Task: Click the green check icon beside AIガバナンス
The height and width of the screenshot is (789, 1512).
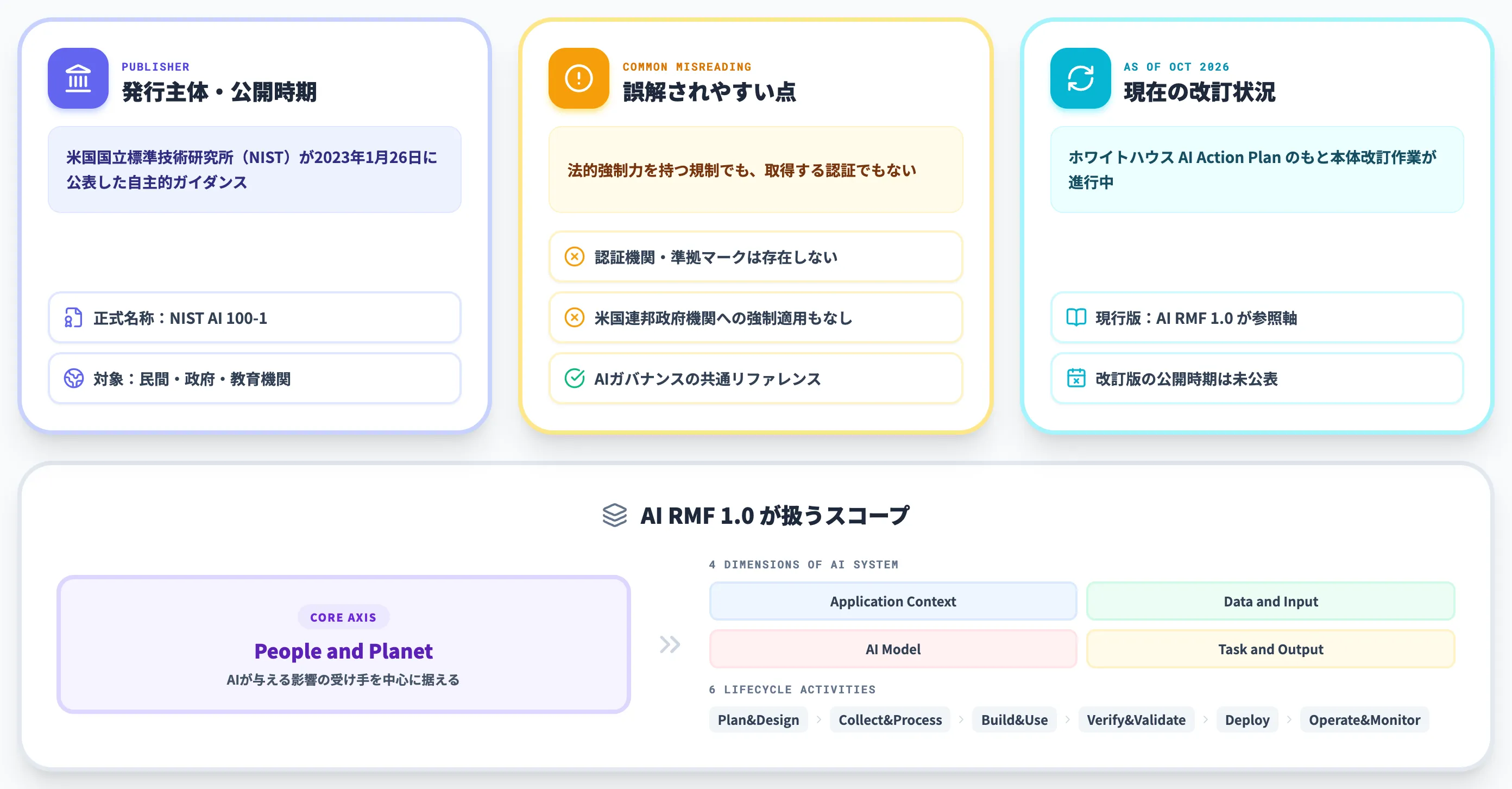Action: coord(574,378)
